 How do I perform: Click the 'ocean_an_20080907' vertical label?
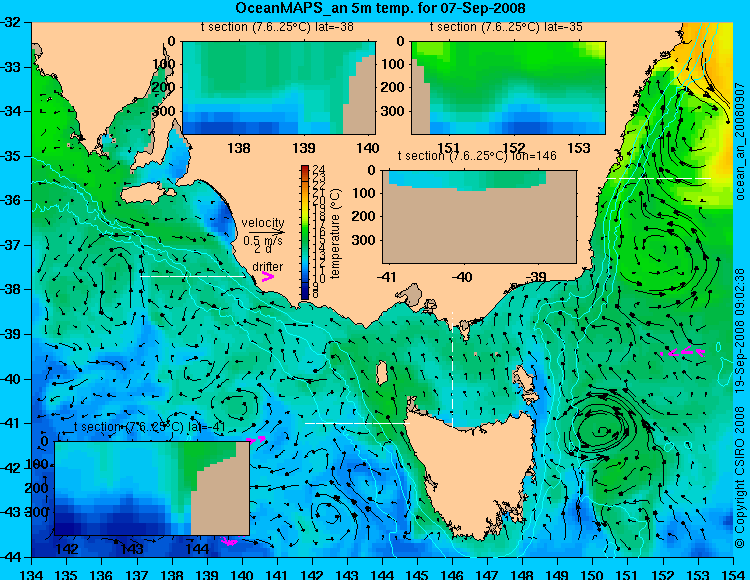[x=739, y=141]
